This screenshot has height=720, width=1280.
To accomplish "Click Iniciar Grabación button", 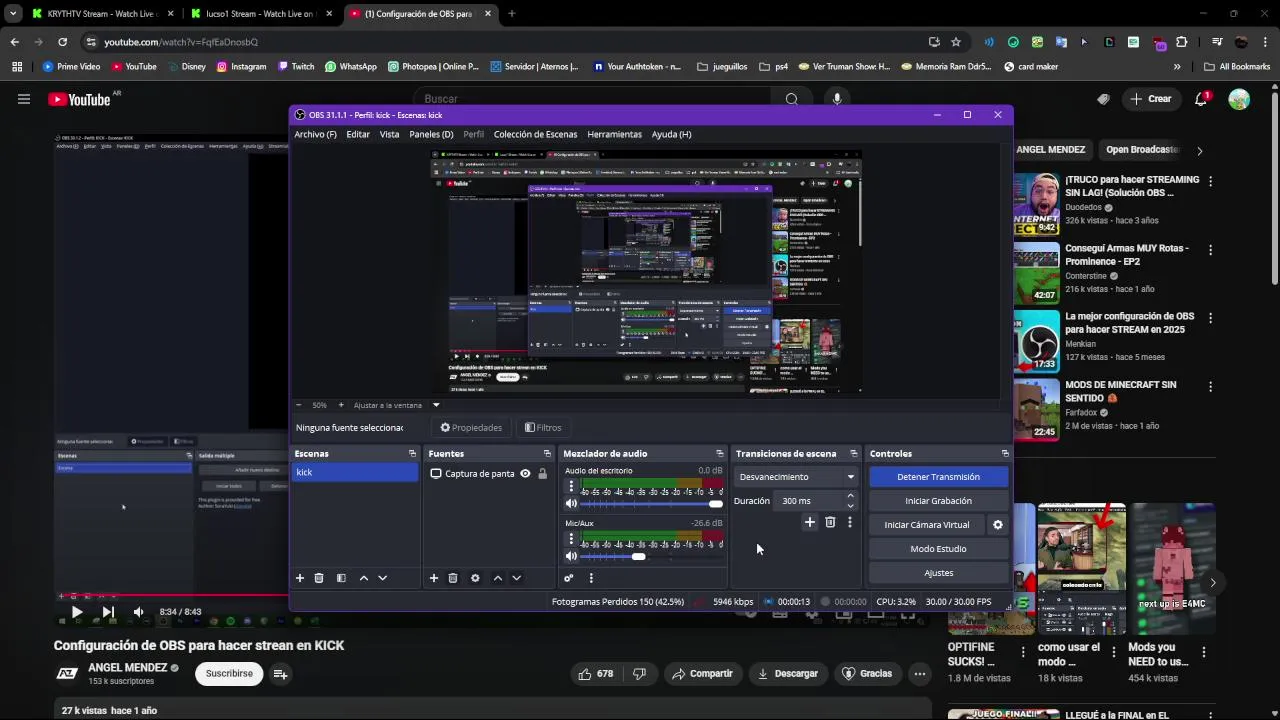I will (x=938, y=501).
